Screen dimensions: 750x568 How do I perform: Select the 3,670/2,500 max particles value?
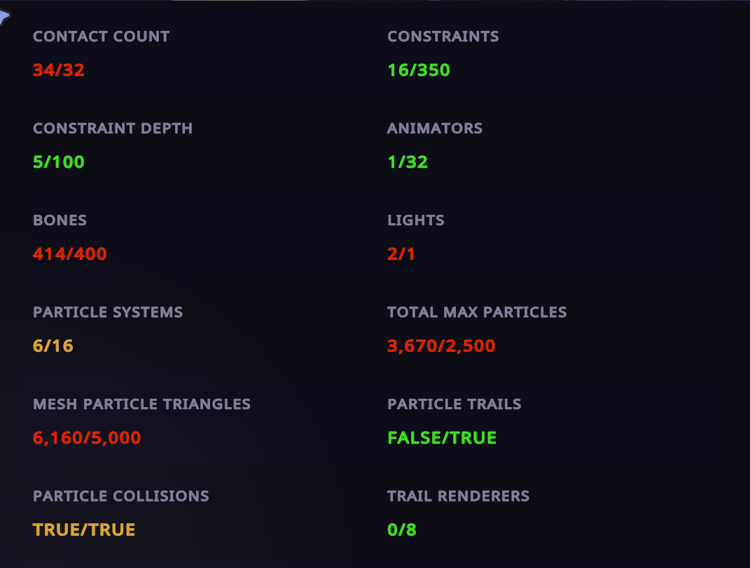tap(441, 346)
